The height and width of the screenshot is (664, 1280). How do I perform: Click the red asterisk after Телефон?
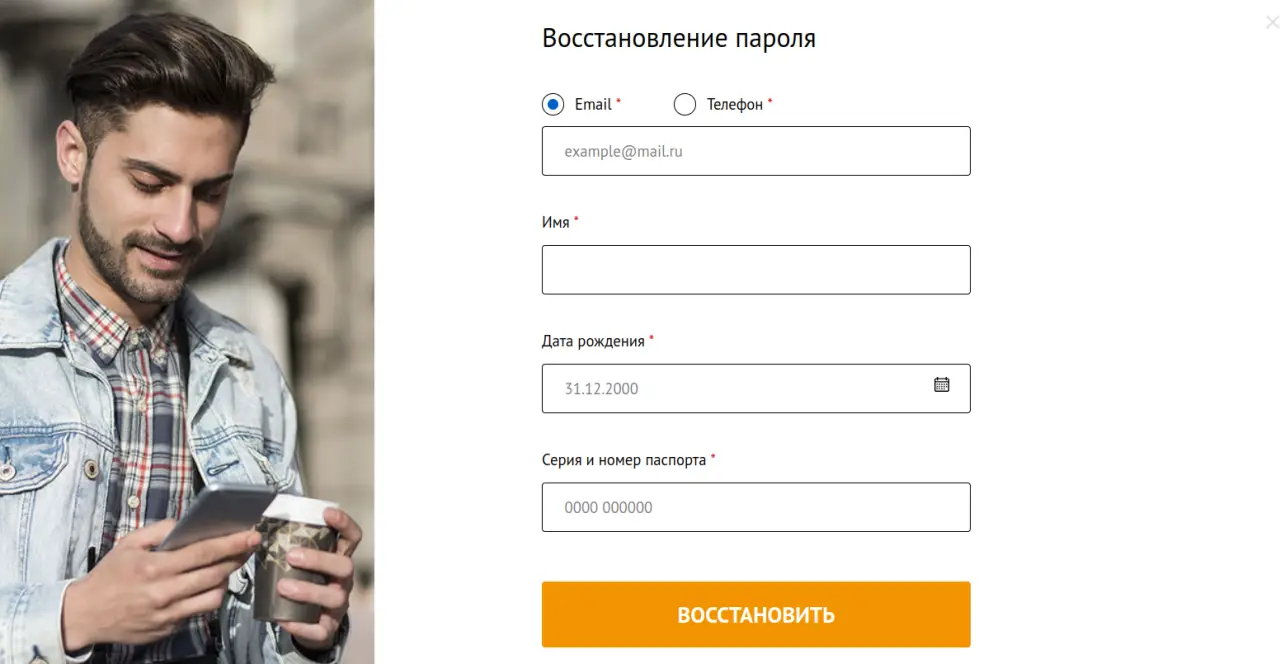(x=770, y=102)
